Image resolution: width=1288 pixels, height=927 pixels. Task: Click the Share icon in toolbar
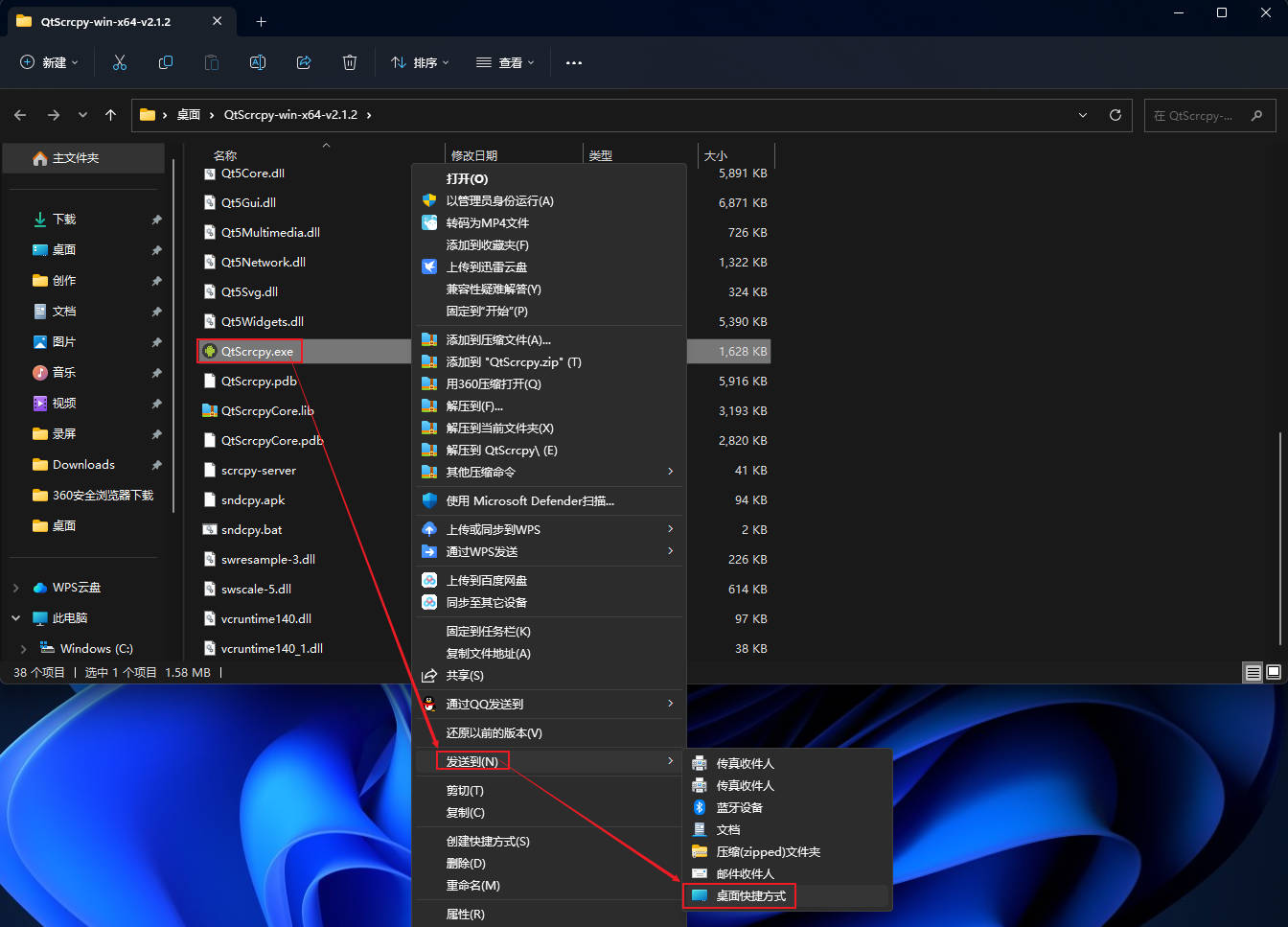pyautogui.click(x=304, y=62)
